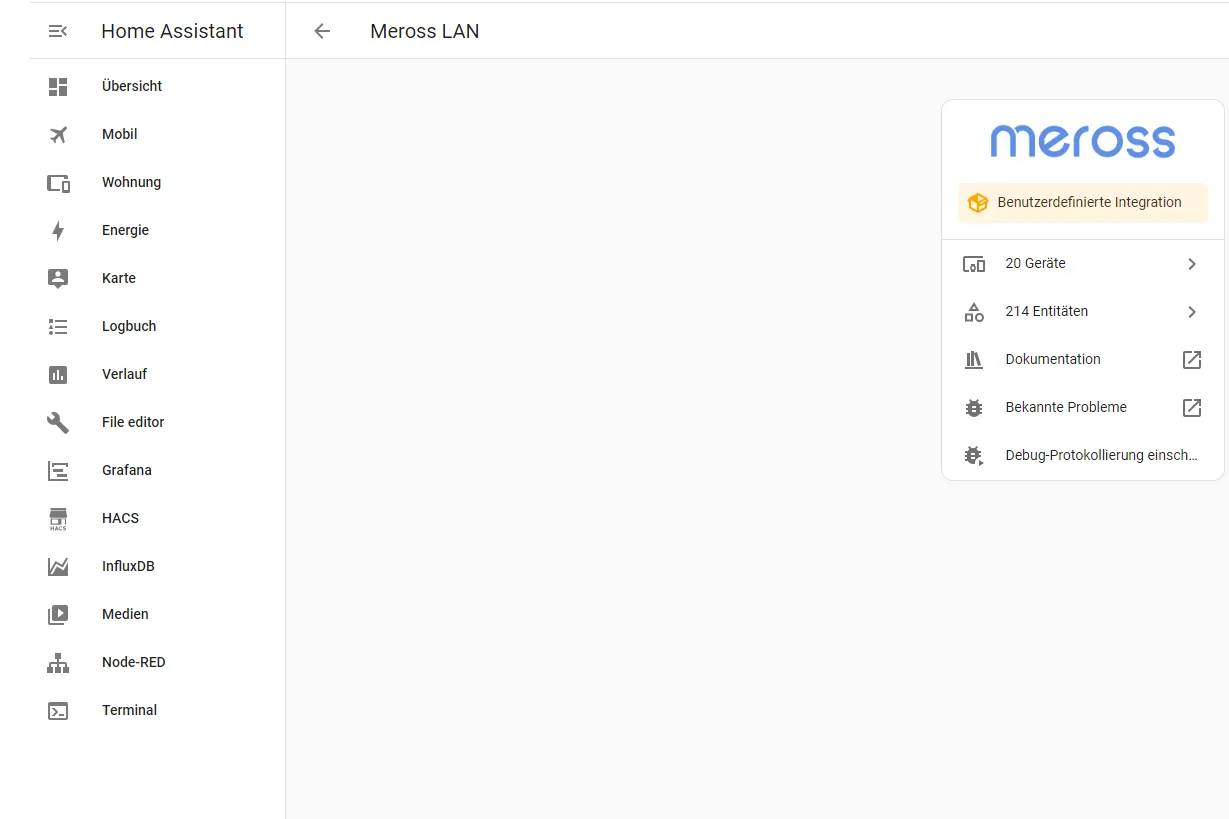Click the File editor wrench icon
Image resolution: width=1229 pixels, height=819 pixels.
click(58, 422)
